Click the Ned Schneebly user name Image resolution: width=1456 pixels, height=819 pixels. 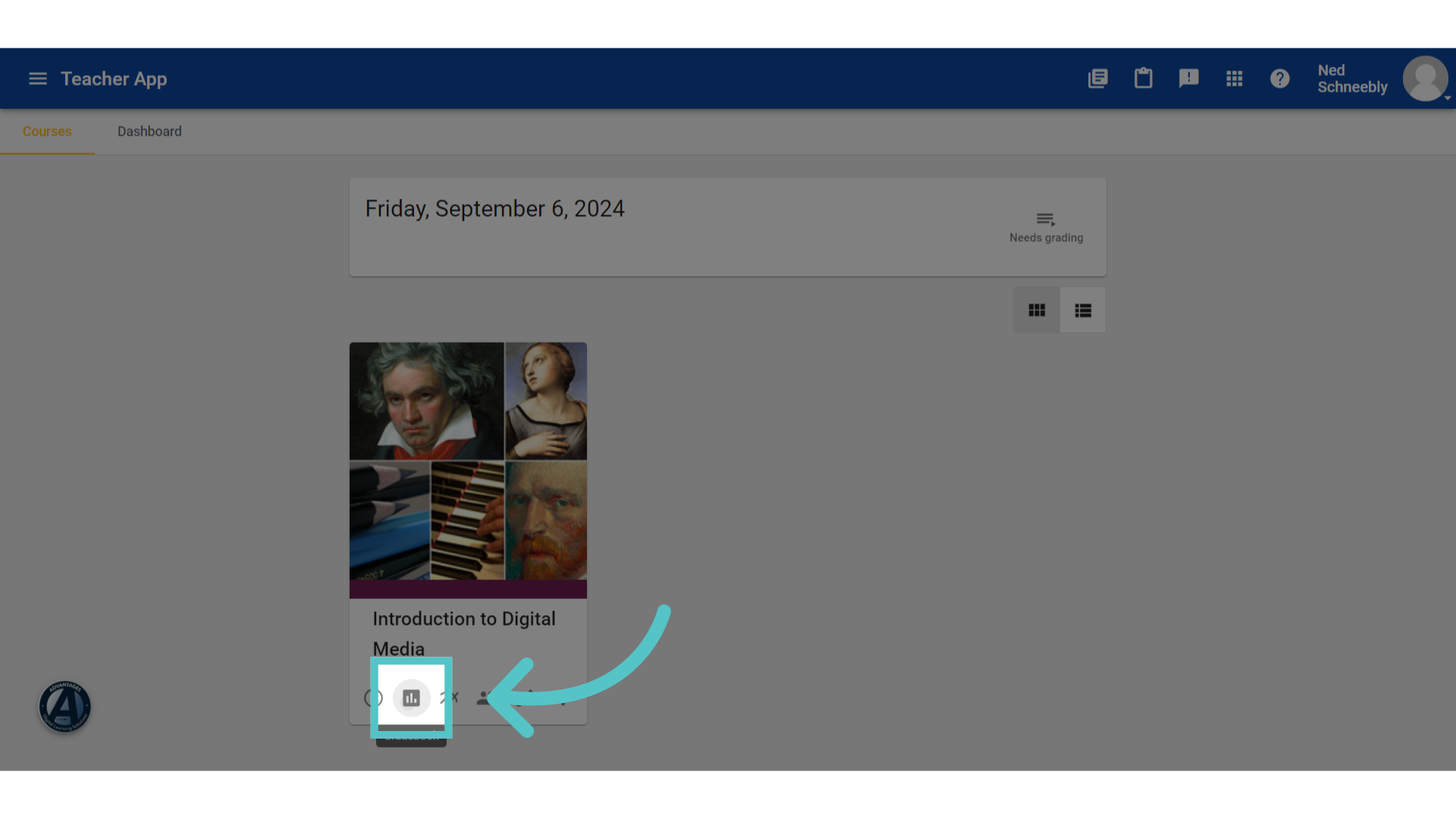pos(1353,79)
